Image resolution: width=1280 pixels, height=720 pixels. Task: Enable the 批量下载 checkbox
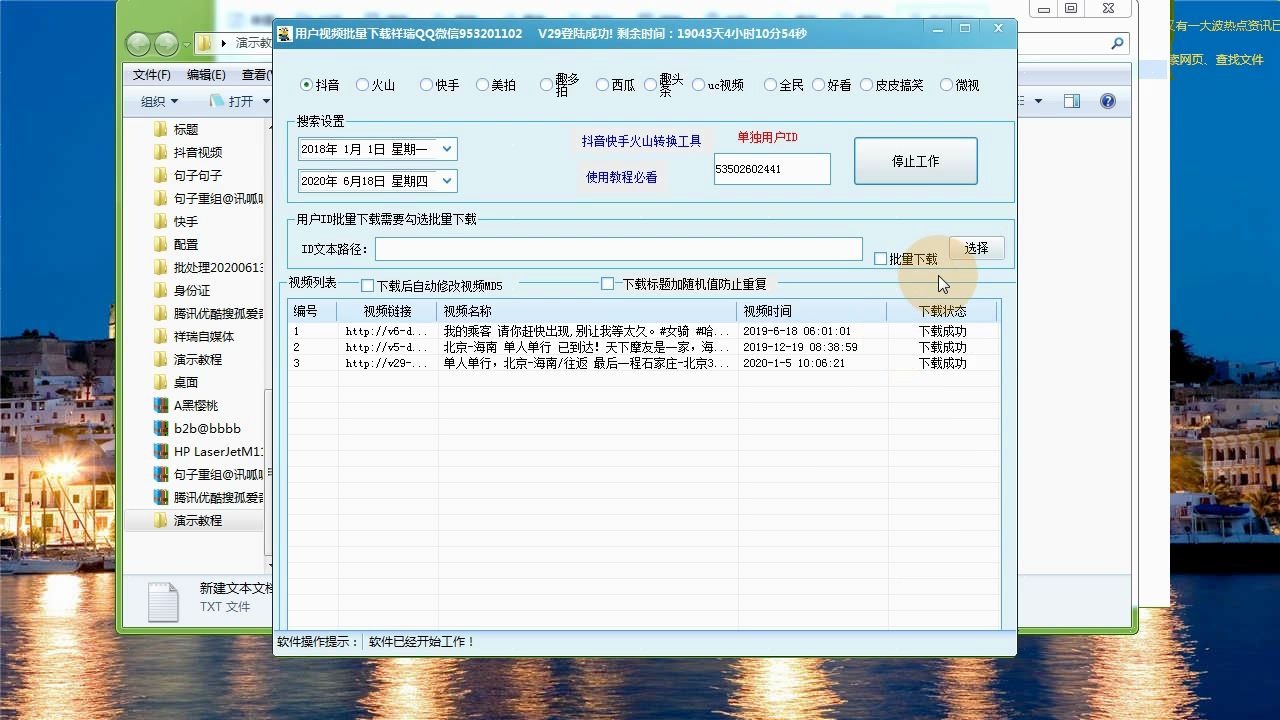click(x=880, y=259)
